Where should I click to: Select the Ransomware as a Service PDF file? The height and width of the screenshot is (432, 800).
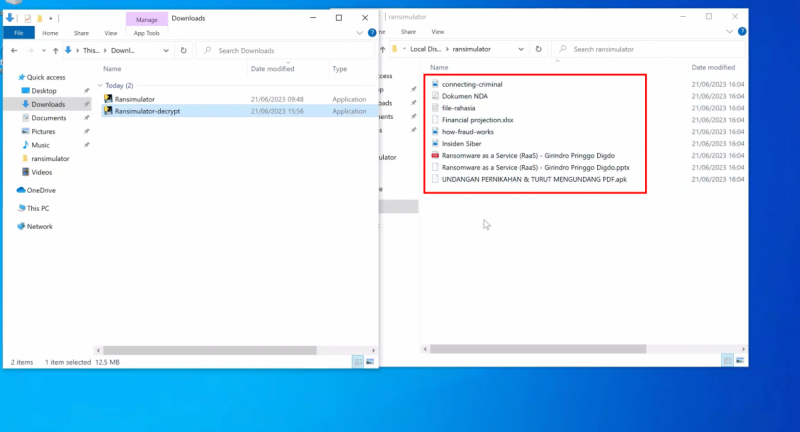coord(528,156)
